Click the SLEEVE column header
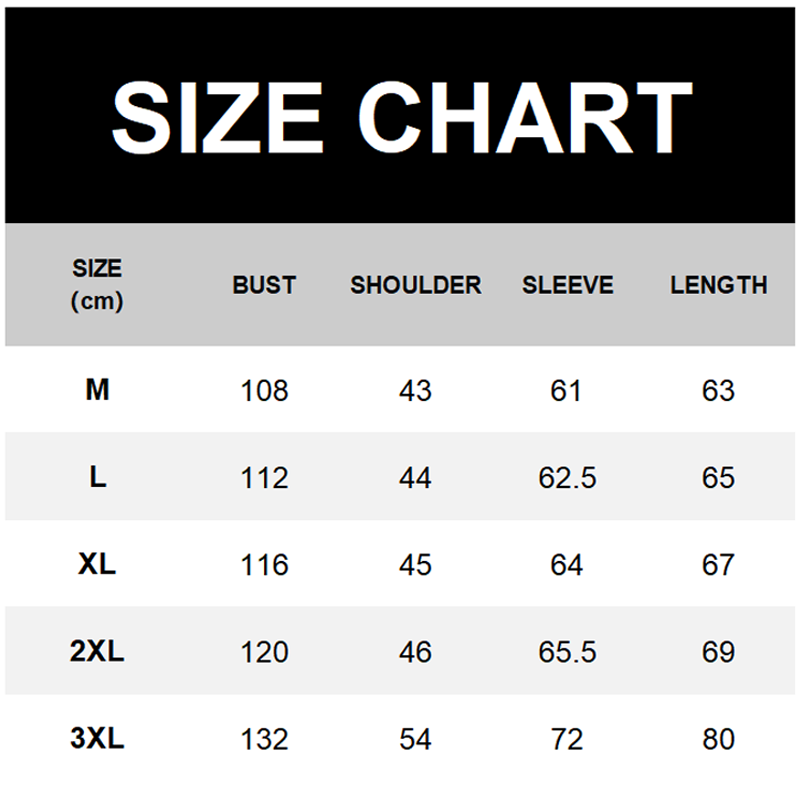 click(567, 285)
